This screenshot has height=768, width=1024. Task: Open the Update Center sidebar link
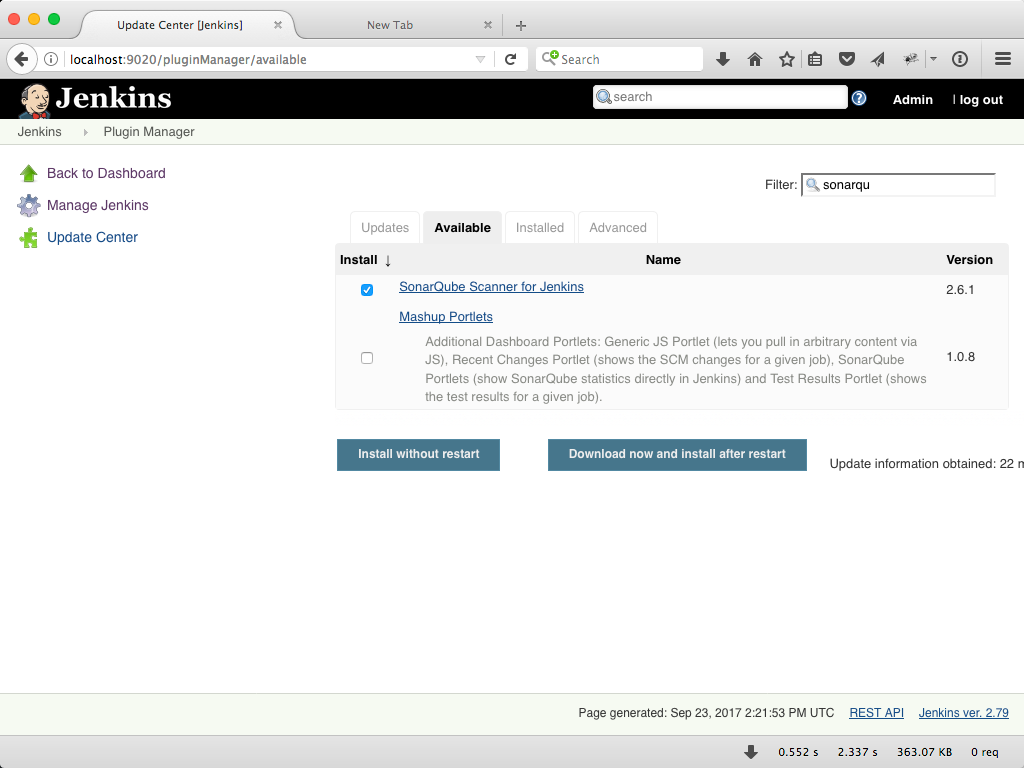point(93,237)
